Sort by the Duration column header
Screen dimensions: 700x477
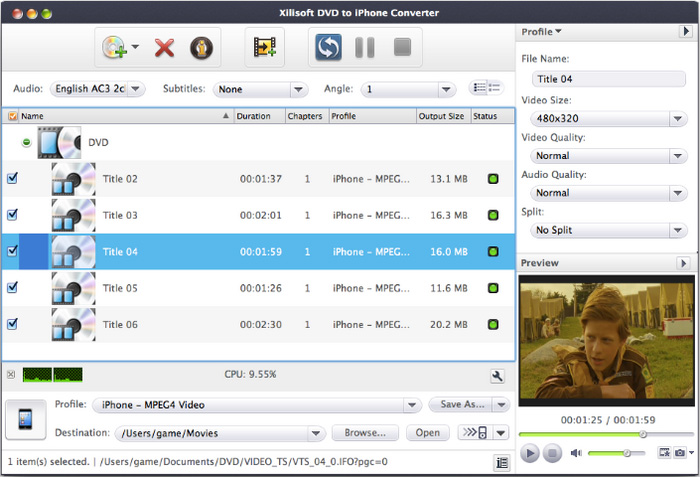(x=260, y=116)
